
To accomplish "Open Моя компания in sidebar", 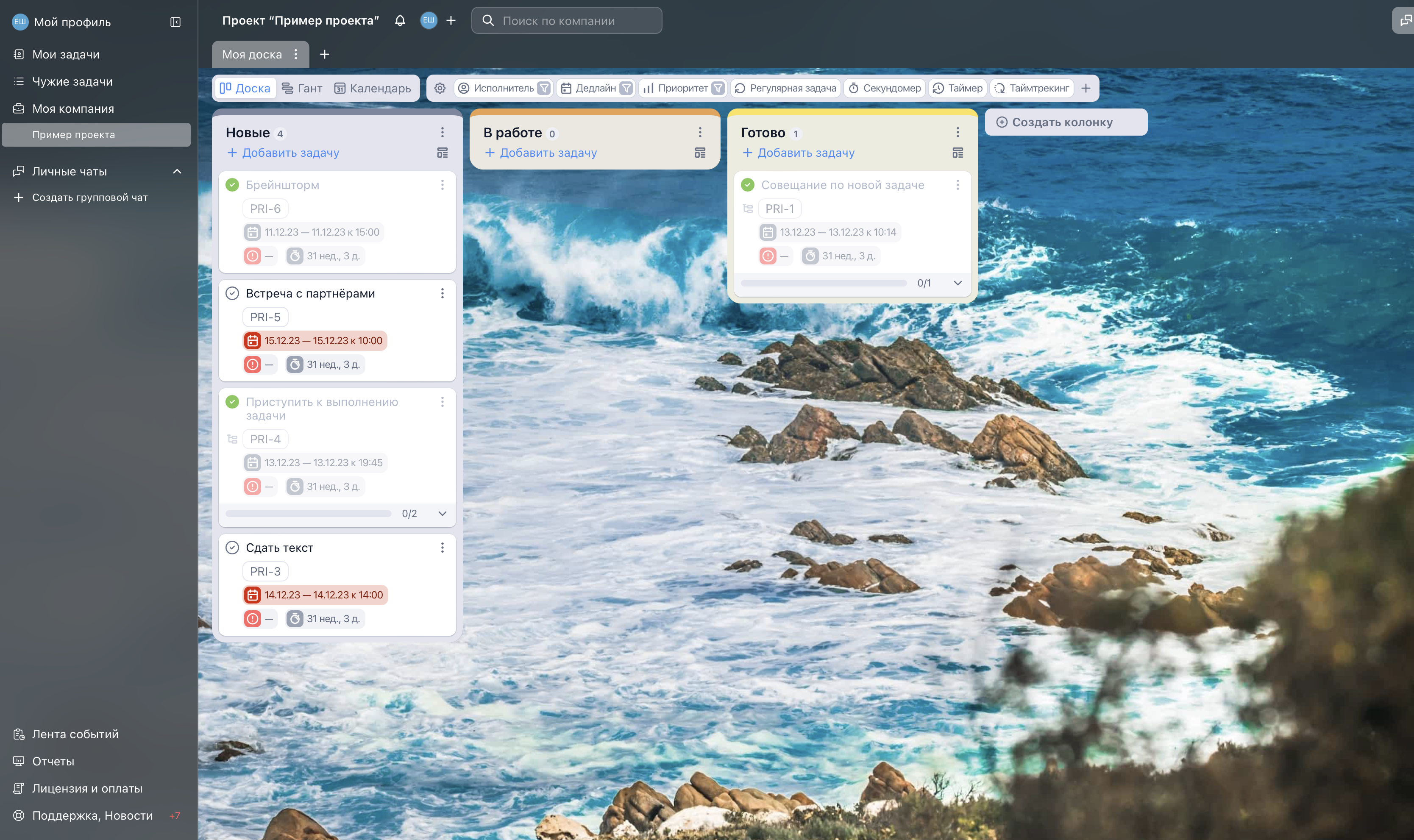I will click(73, 108).
